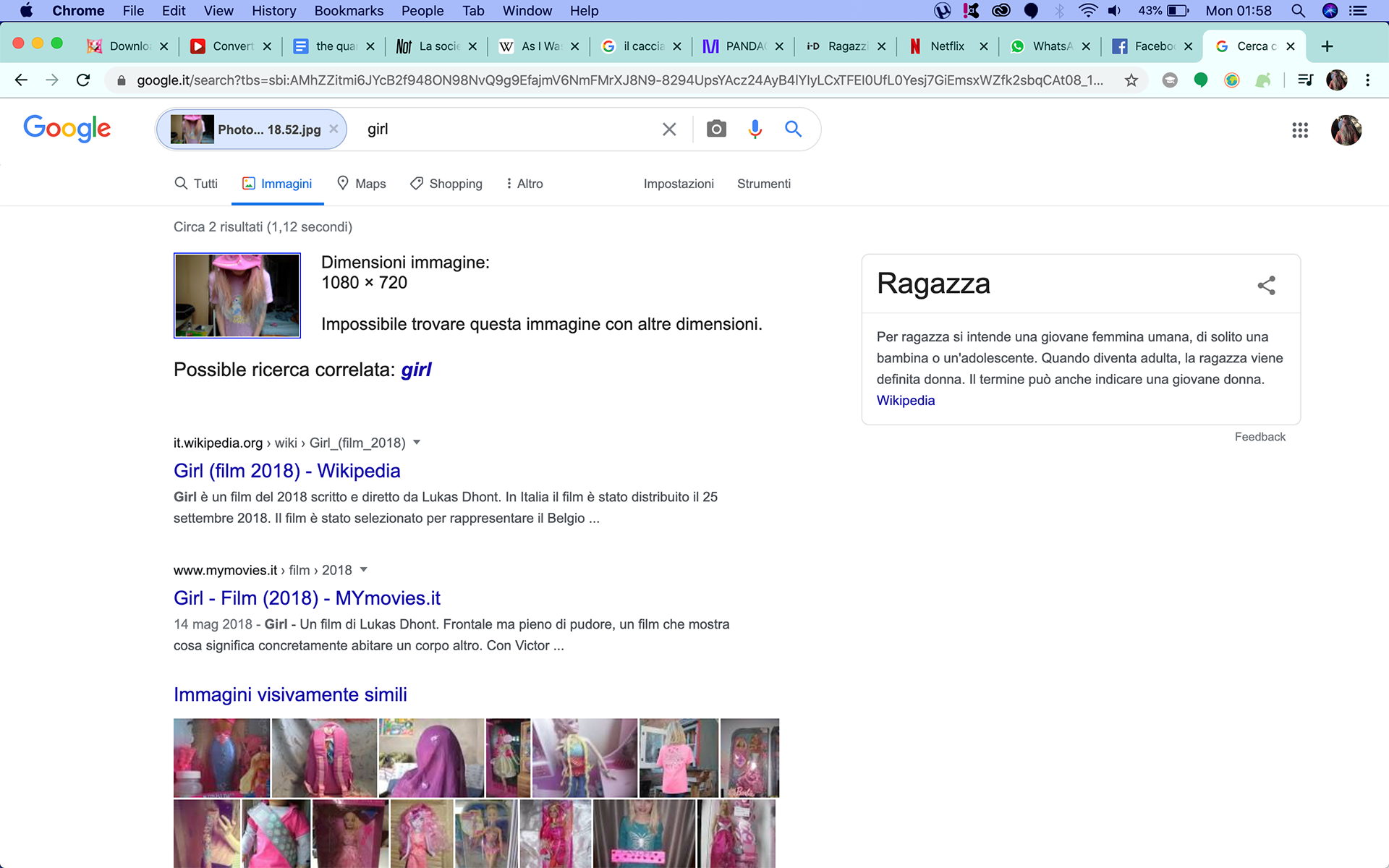1389x868 pixels.
Task: Open Wikipedia link in Ragazza panel
Action: [906, 401]
